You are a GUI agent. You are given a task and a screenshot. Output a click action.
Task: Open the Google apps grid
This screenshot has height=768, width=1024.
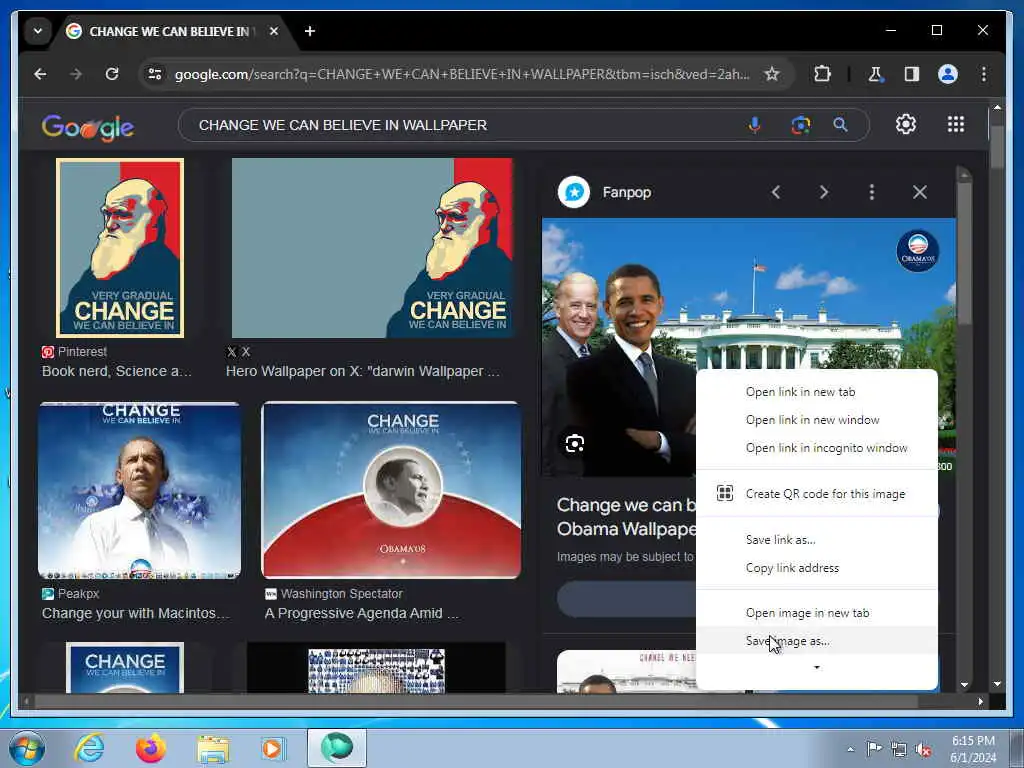(x=956, y=124)
